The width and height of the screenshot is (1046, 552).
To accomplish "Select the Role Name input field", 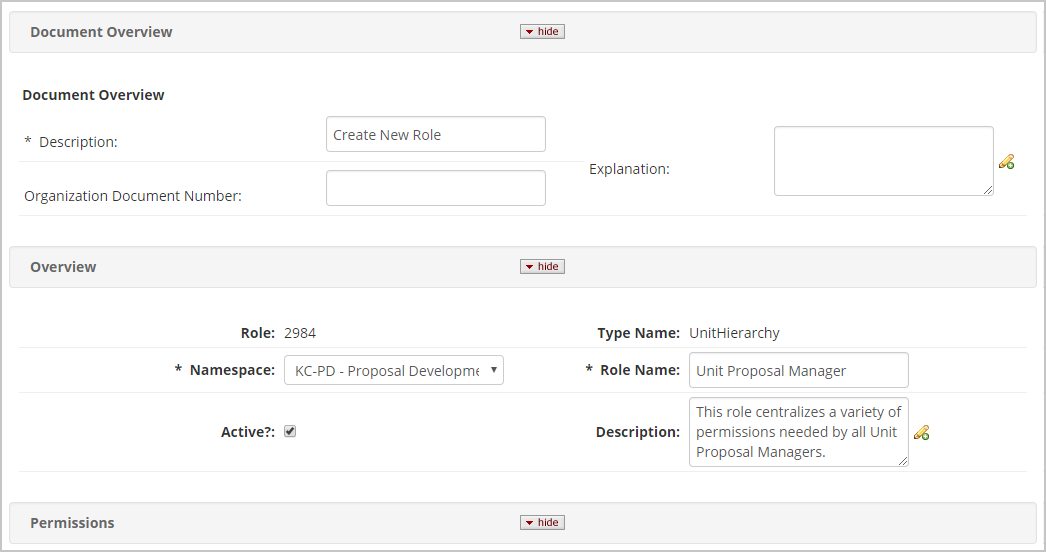I will click(798, 371).
